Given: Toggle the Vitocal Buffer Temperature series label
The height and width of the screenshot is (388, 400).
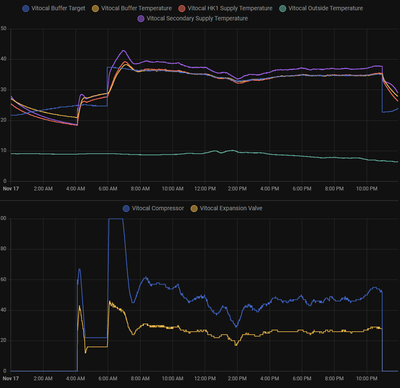Looking at the screenshot, I should coord(136,8).
